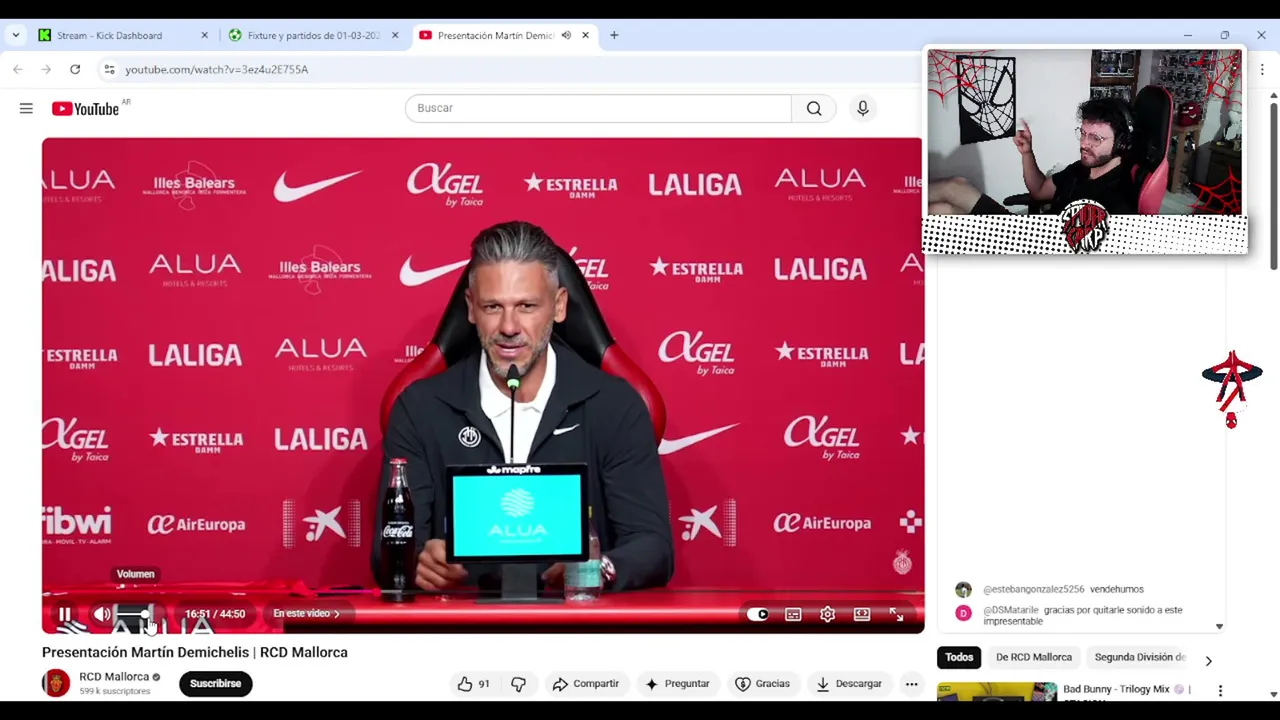Screen dimensions: 1280x720
Task: Open the RCD Mallorca channel avatar
Action: click(x=56, y=683)
